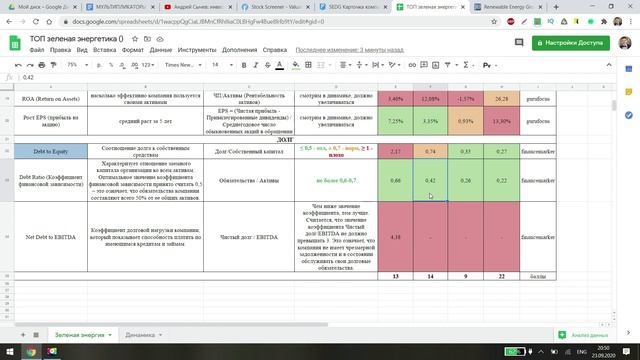Open the Вид menu
640x360 pixels.
tap(82, 50)
